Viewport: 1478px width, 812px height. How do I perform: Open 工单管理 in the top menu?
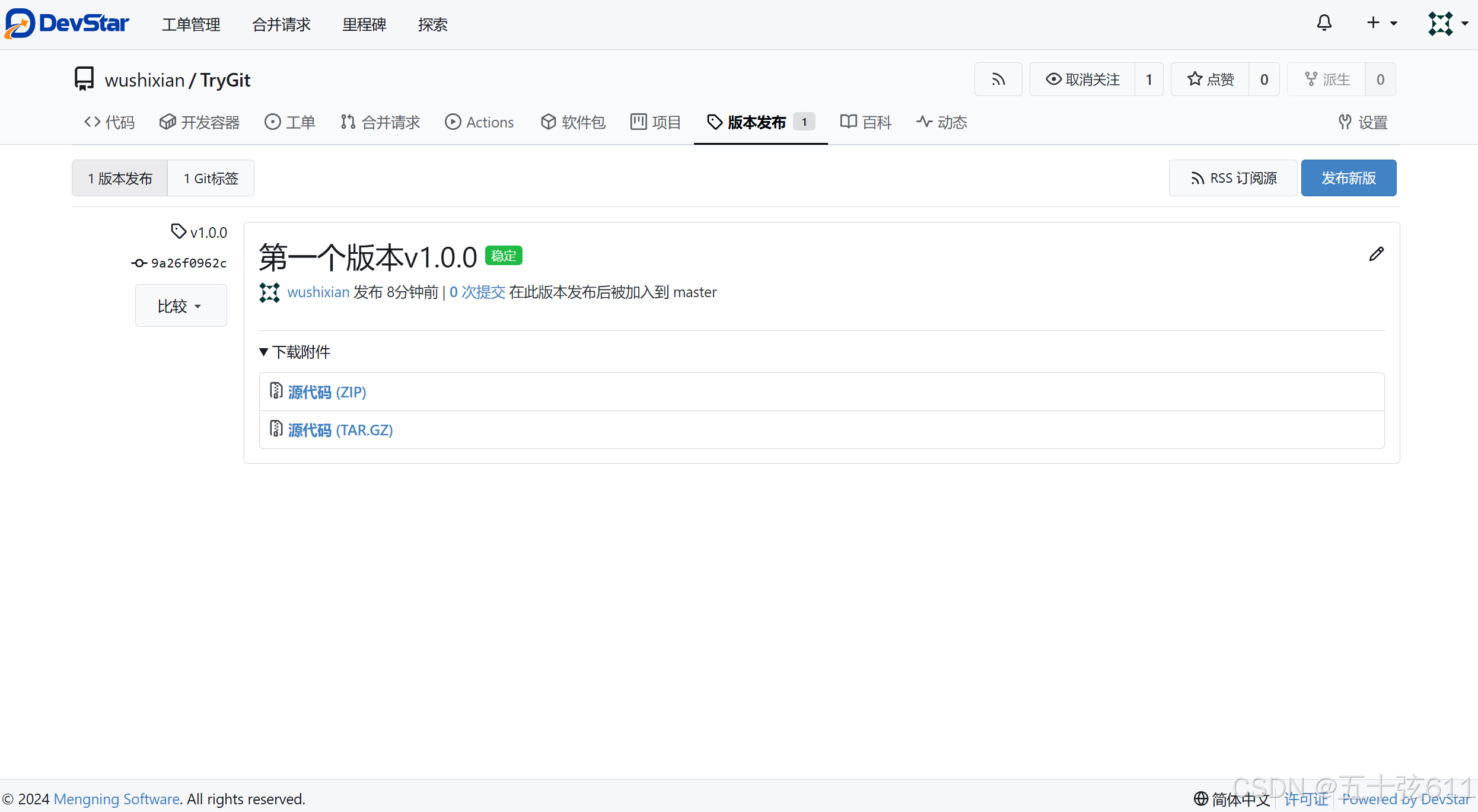tap(191, 24)
